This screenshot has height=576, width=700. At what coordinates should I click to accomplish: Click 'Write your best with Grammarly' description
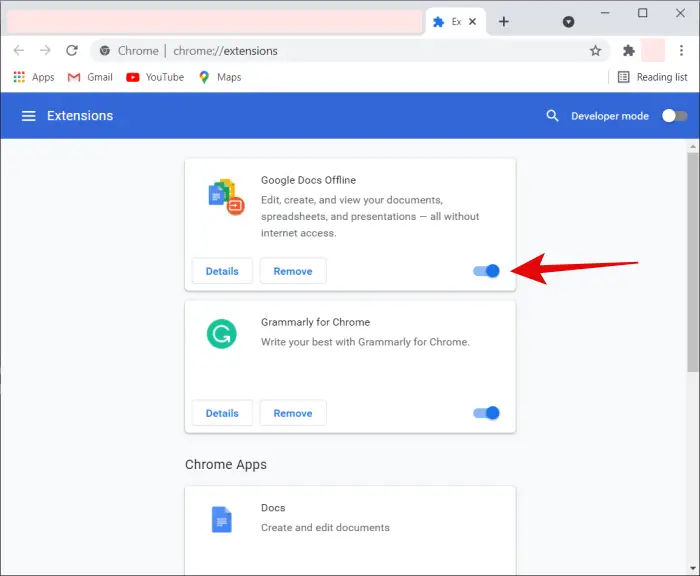click(365, 342)
